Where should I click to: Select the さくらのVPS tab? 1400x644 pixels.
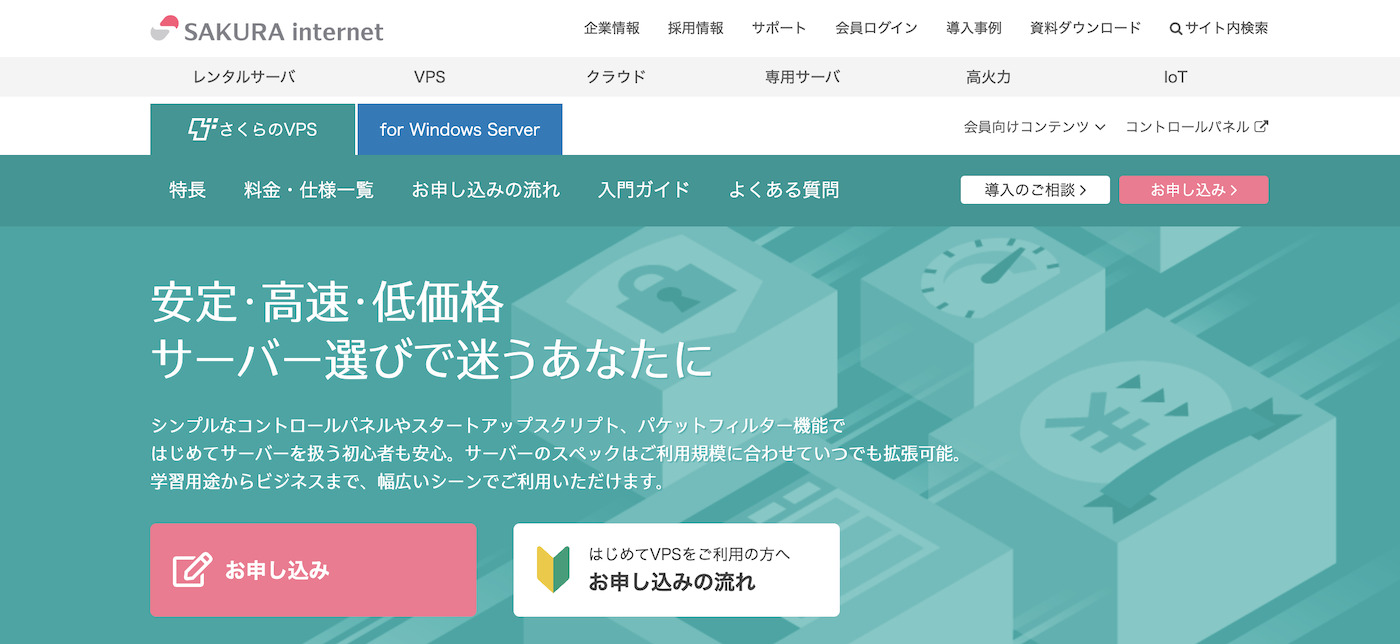[x=253, y=129]
